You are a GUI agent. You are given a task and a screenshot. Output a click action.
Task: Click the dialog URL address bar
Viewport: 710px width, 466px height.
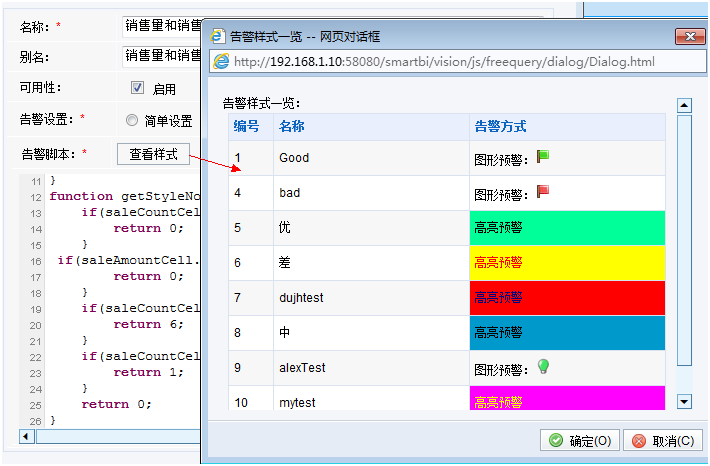[x=458, y=62]
